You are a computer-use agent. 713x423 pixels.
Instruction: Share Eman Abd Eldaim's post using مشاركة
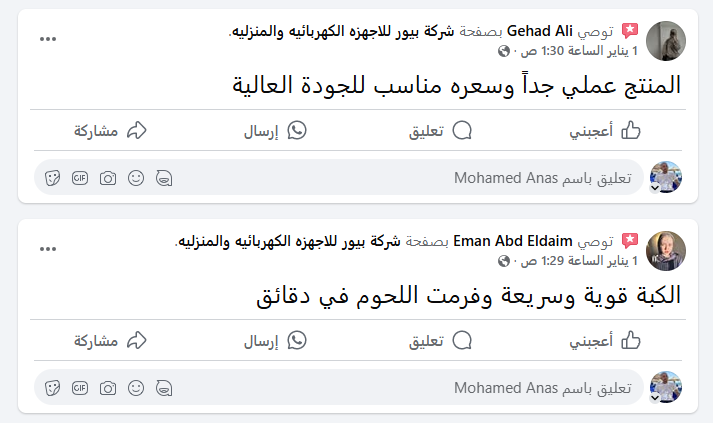pyautogui.click(x=110, y=341)
